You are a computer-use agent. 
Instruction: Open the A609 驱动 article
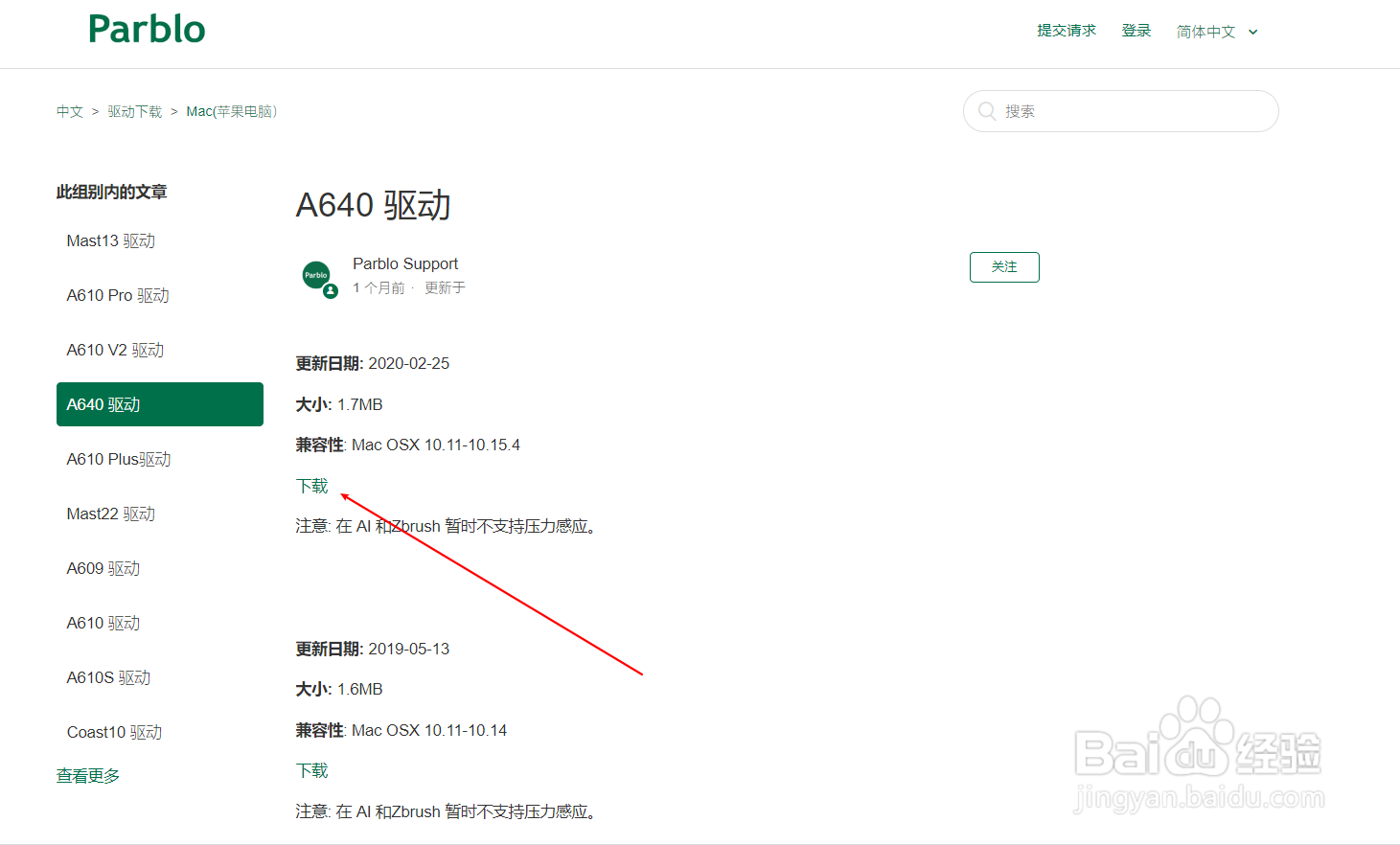tap(103, 568)
